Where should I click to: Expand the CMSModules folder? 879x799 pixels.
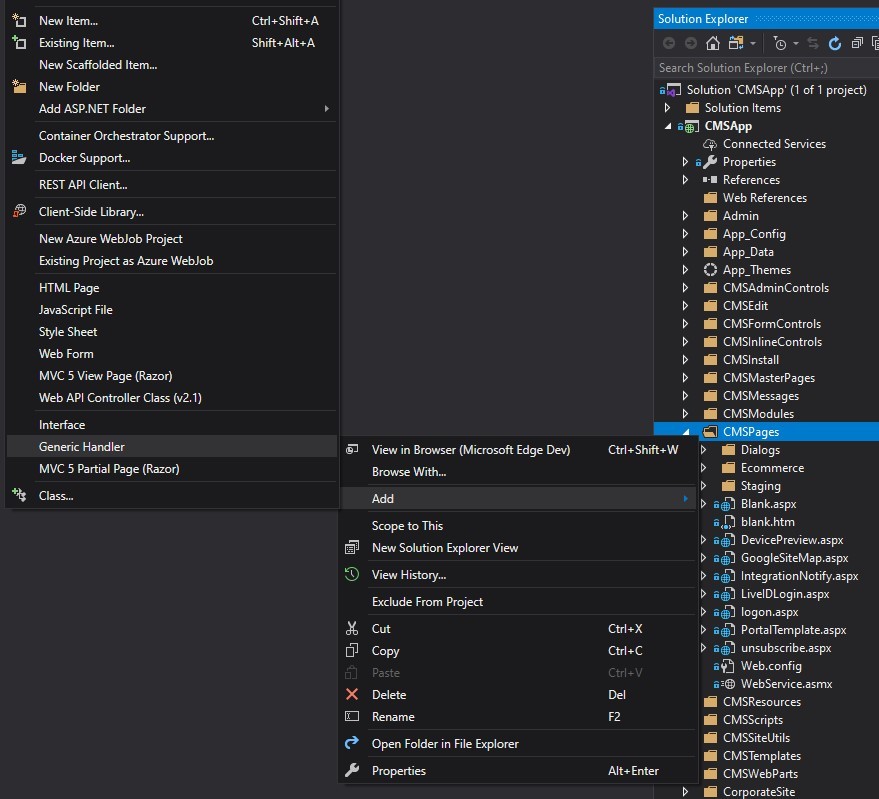[685, 413]
